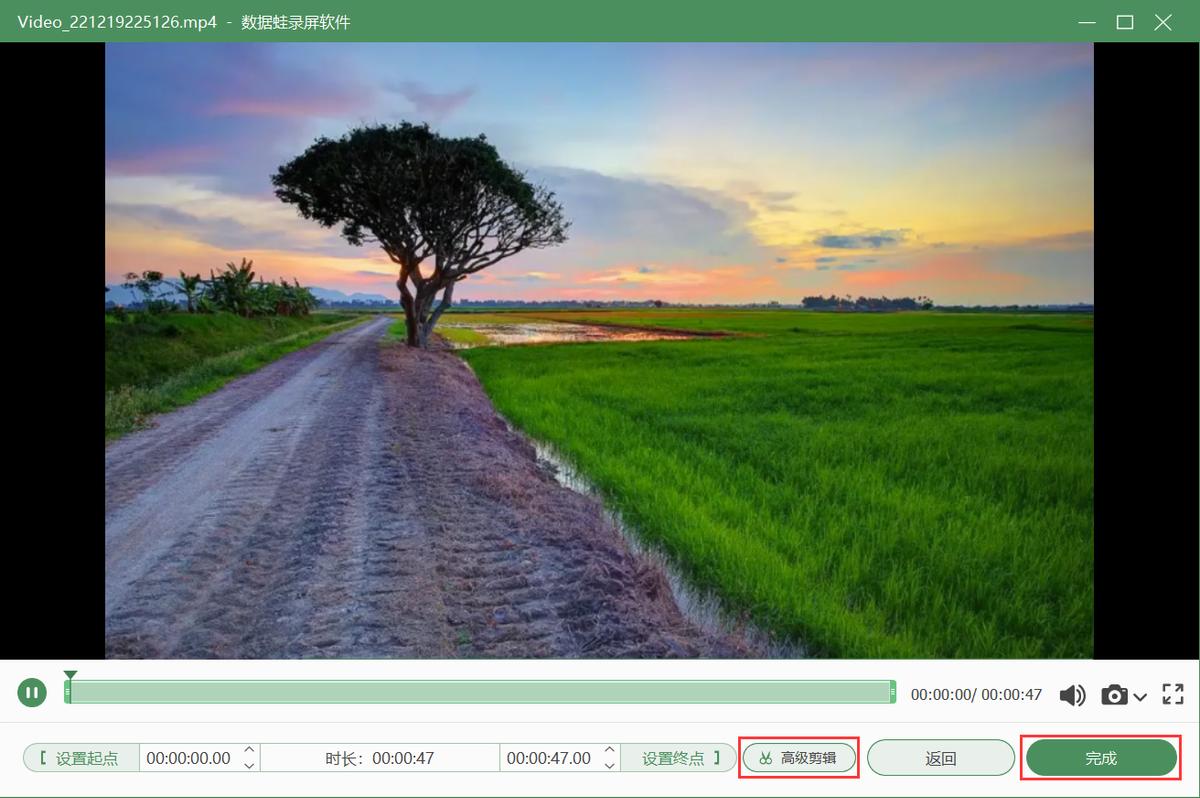Click the green timeline progress bar
This screenshot has height=798, width=1200.
tap(480, 692)
